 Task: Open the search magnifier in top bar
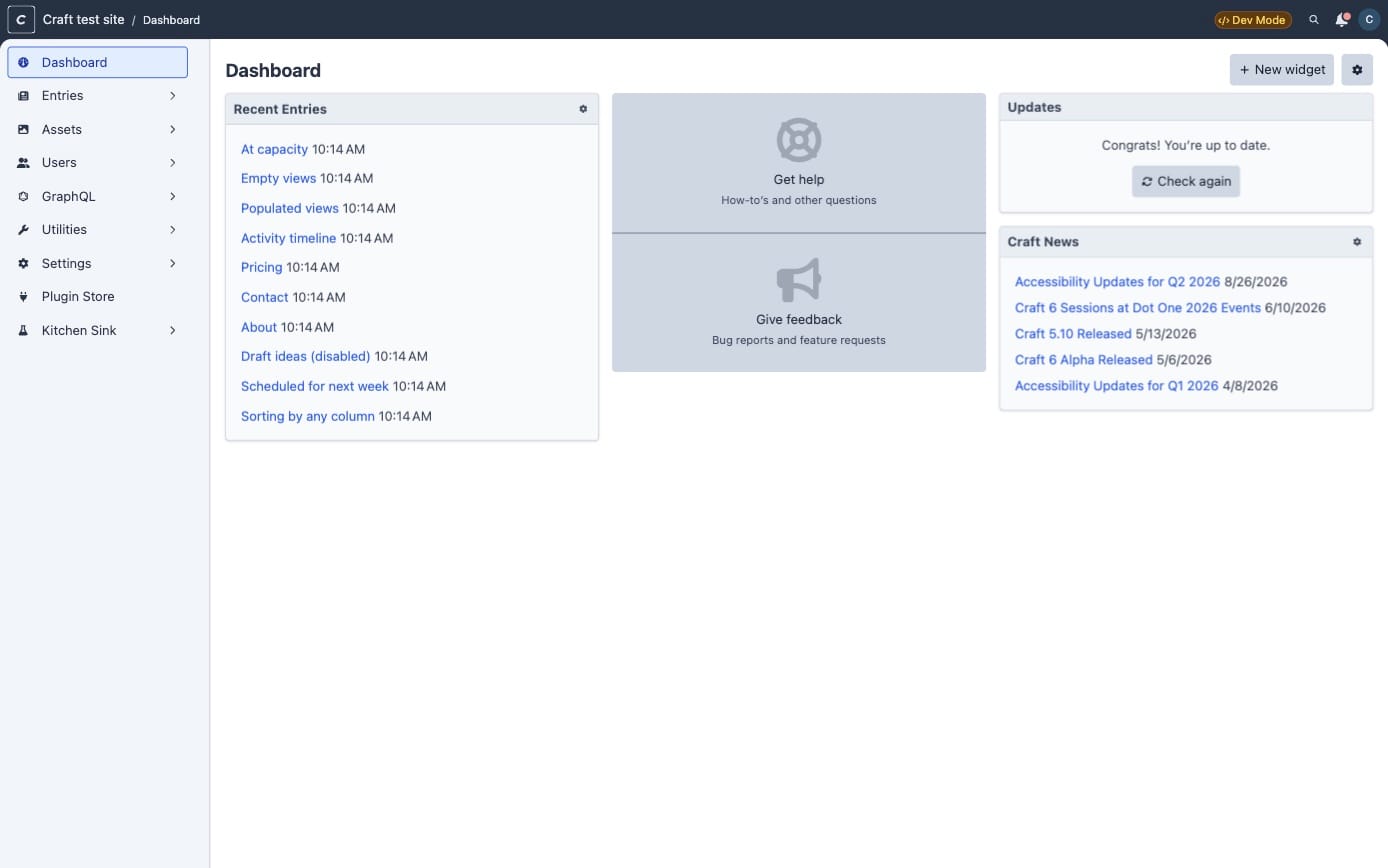pos(1314,19)
